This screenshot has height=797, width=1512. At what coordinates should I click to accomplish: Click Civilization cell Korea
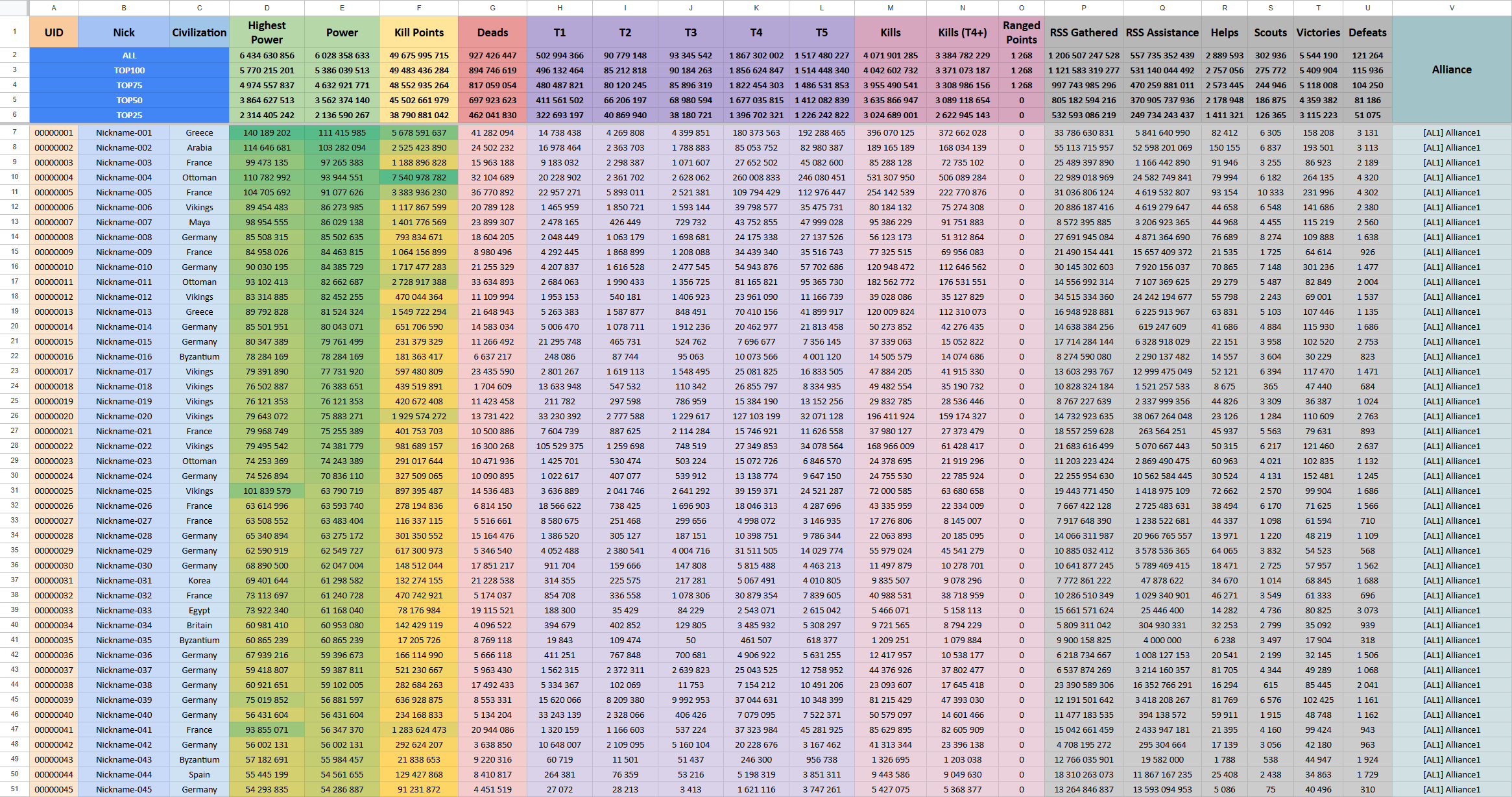[x=199, y=580]
